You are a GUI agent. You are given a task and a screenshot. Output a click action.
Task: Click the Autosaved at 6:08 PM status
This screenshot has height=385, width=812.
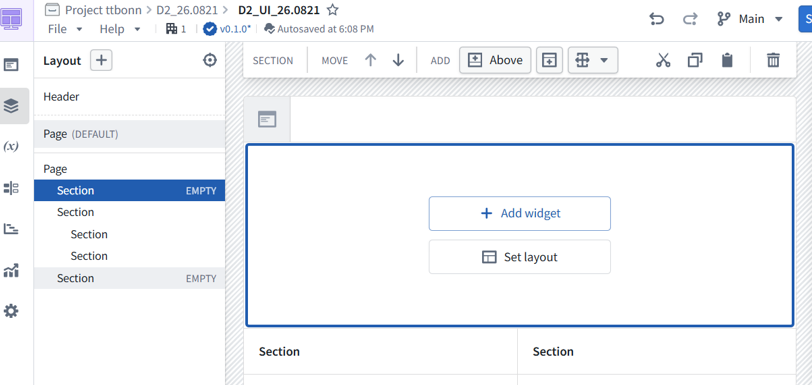tap(319, 29)
